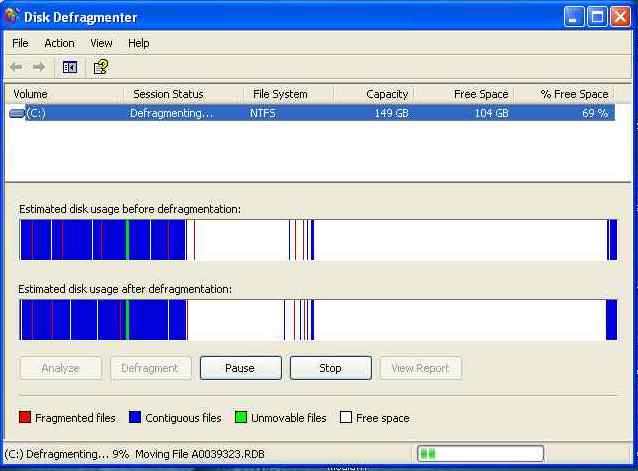Click the blue Contiguous files swatch

point(135,417)
